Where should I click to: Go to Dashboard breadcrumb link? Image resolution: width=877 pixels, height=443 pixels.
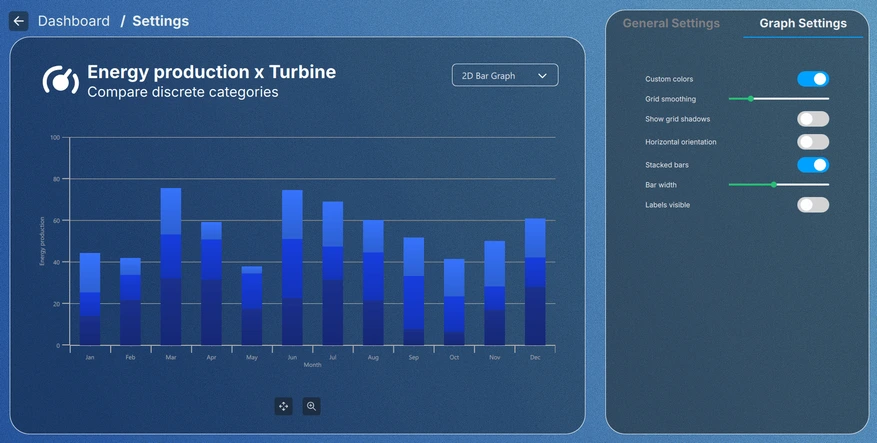74,21
